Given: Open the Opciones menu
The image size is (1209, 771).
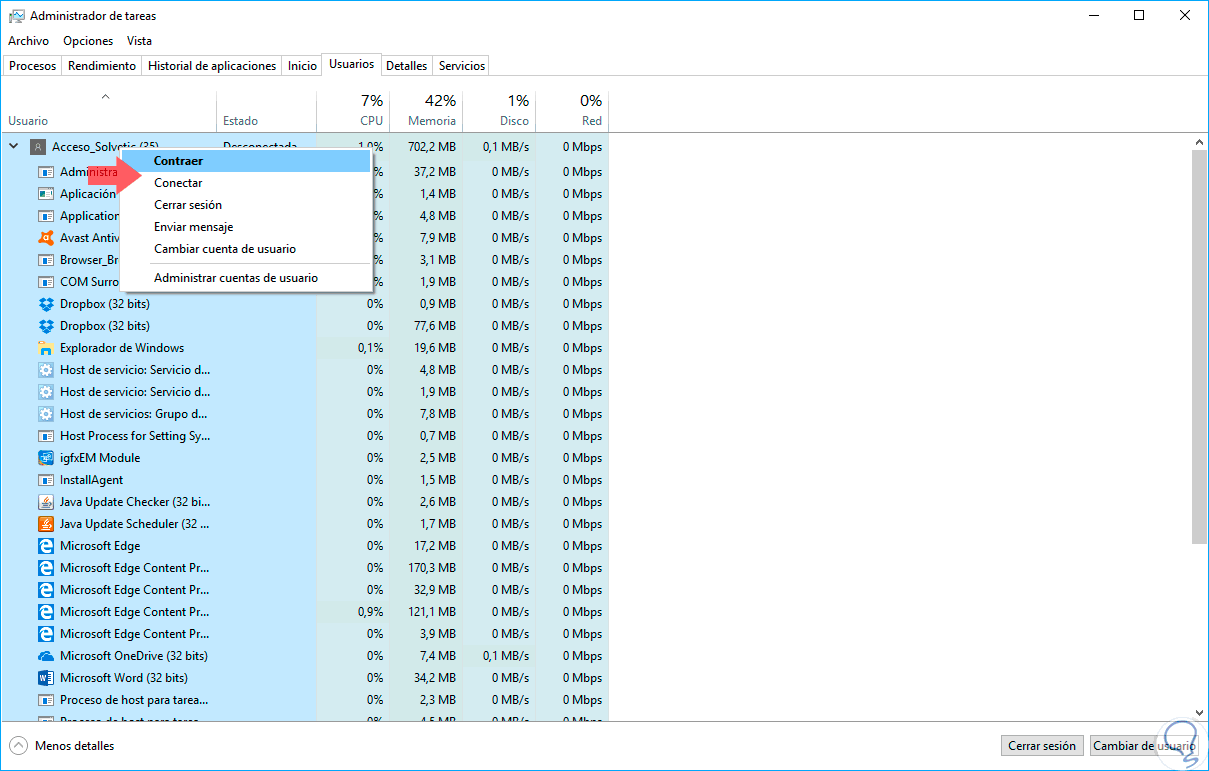Looking at the screenshot, I should (x=88, y=41).
